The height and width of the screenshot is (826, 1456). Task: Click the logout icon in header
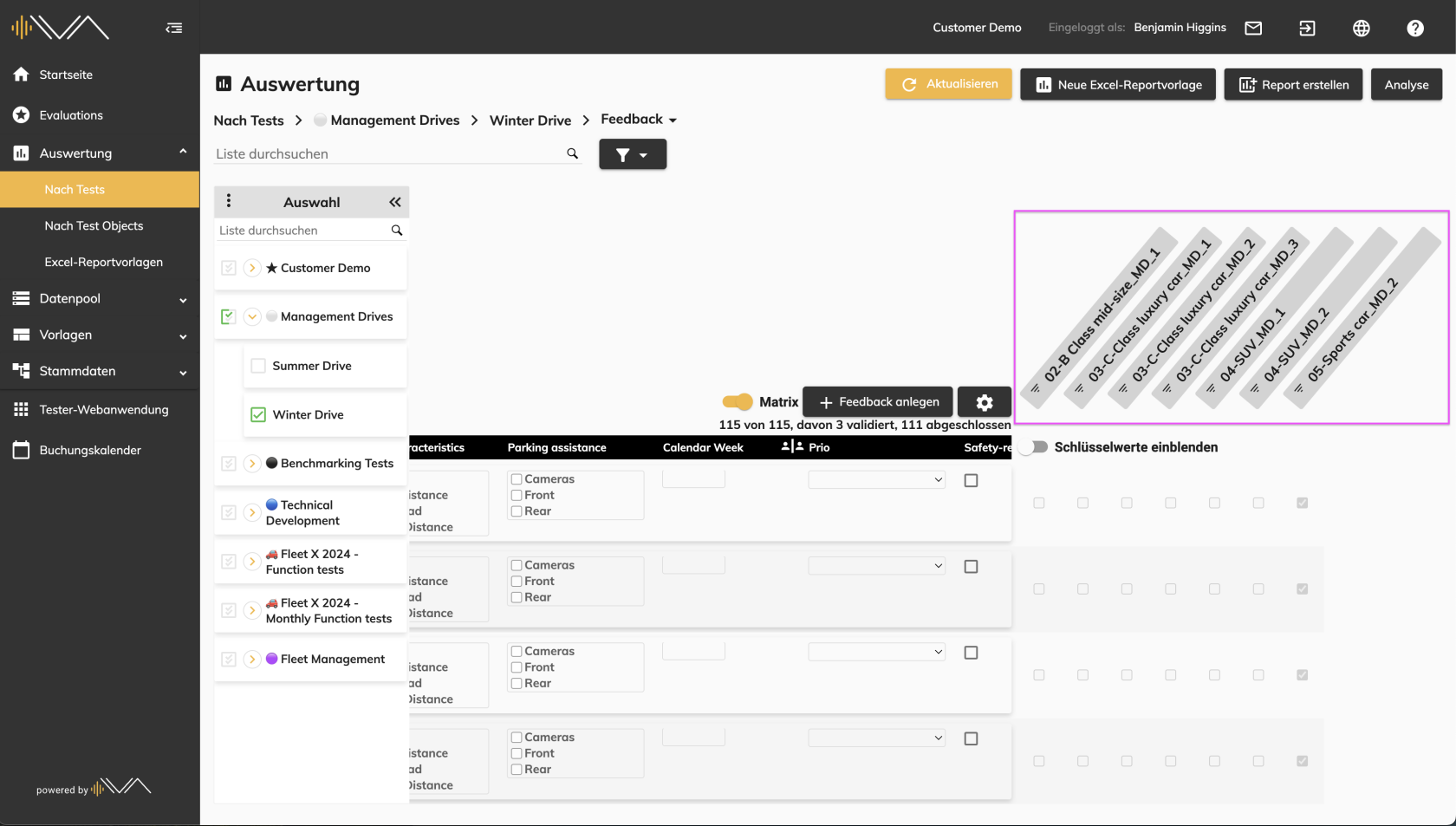[1307, 28]
